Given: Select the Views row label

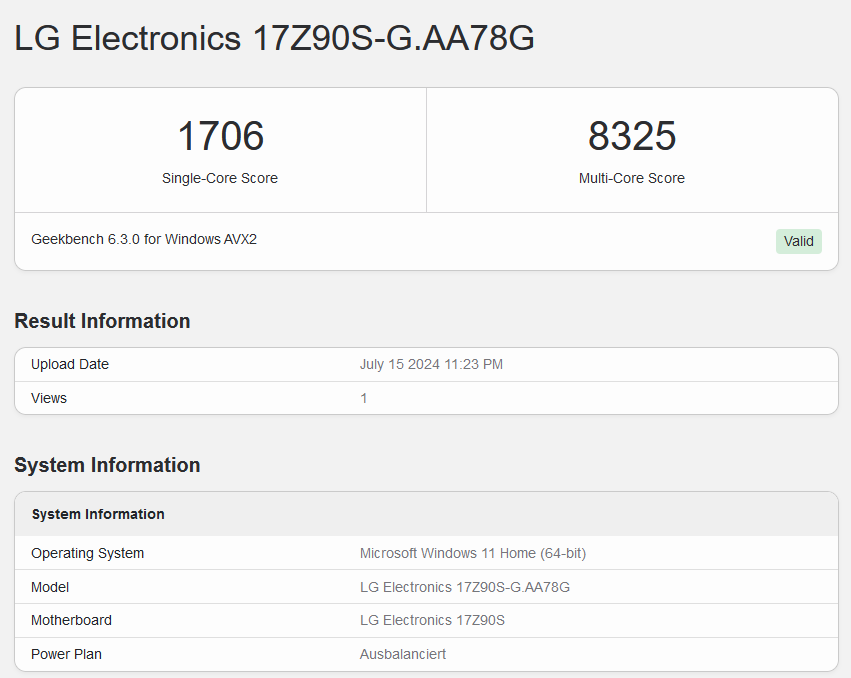Looking at the screenshot, I should pyautogui.click(x=49, y=398).
